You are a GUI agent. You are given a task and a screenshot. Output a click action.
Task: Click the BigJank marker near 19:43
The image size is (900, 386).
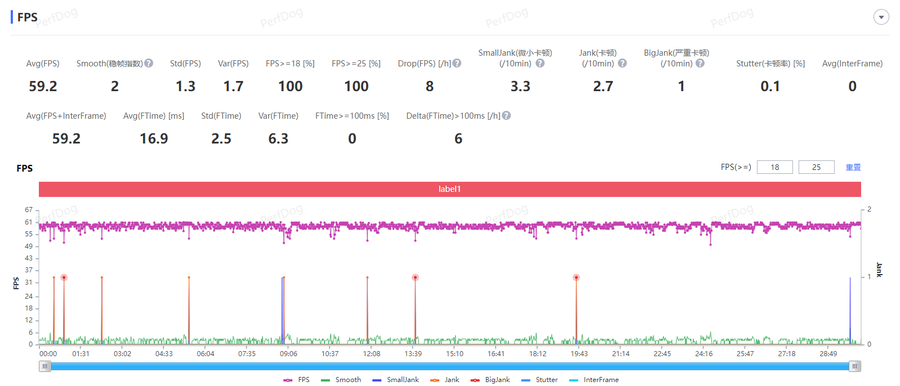point(576,277)
